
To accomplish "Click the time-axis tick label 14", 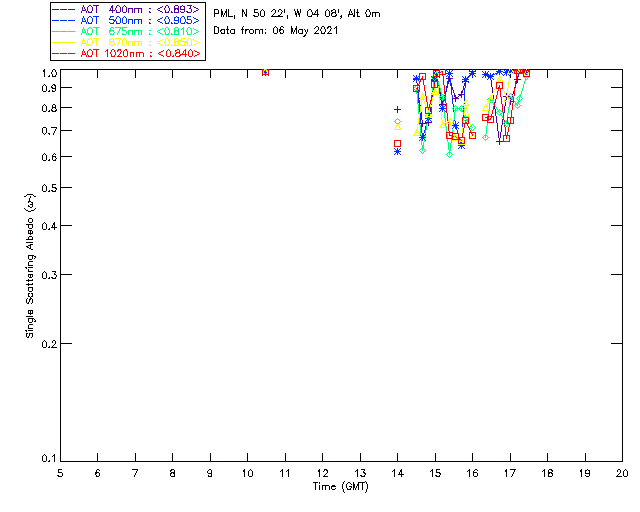I will click(398, 473).
